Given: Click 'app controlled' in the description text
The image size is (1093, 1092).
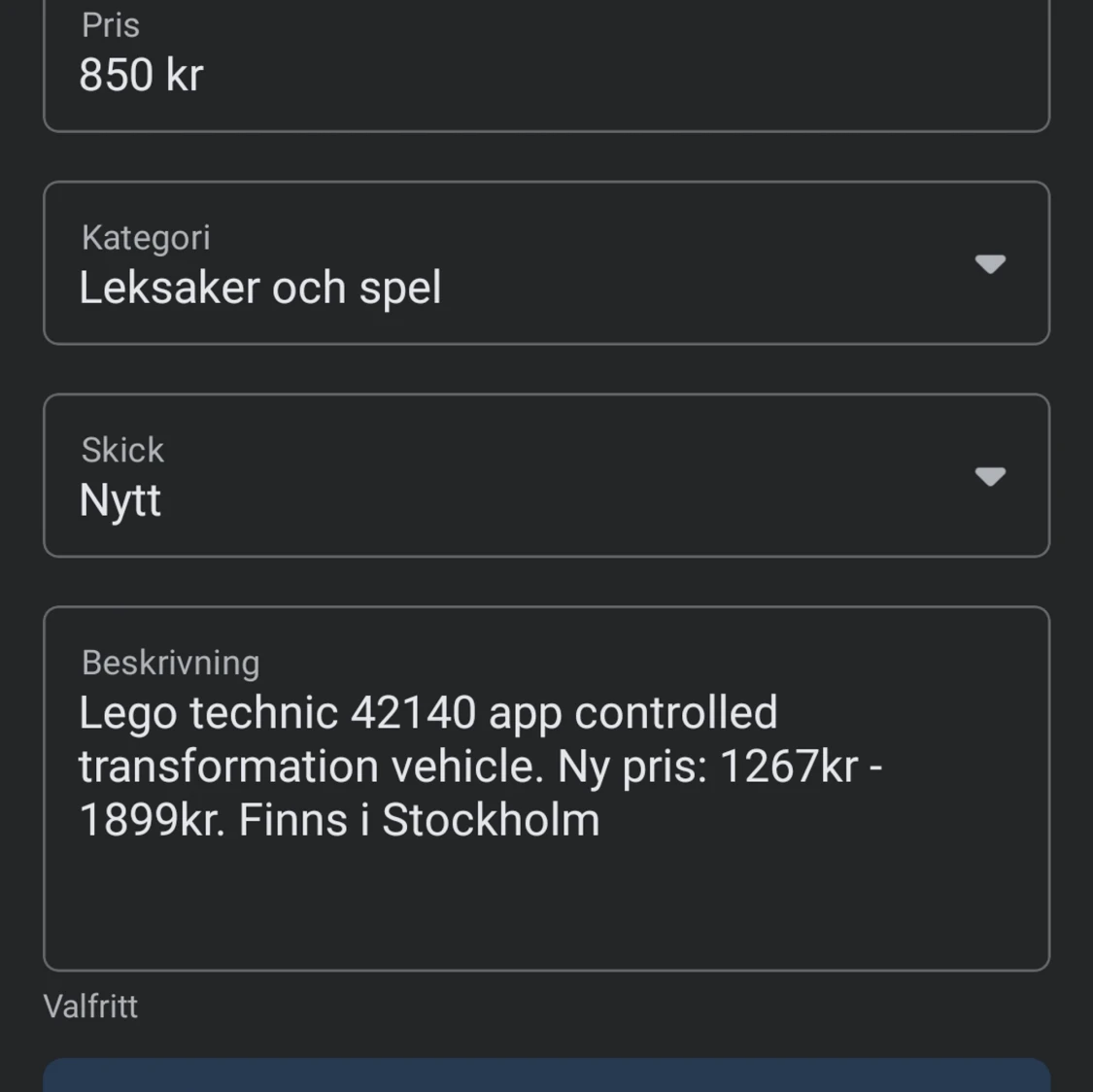Looking at the screenshot, I should [x=632, y=714].
